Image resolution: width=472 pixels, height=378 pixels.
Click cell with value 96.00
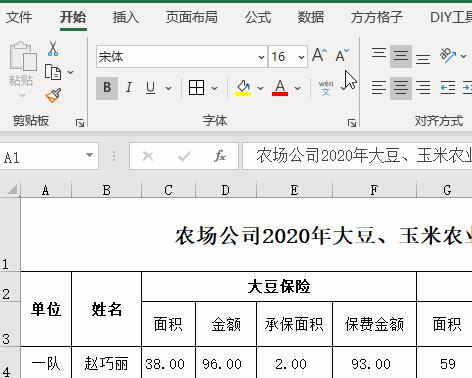point(226,363)
